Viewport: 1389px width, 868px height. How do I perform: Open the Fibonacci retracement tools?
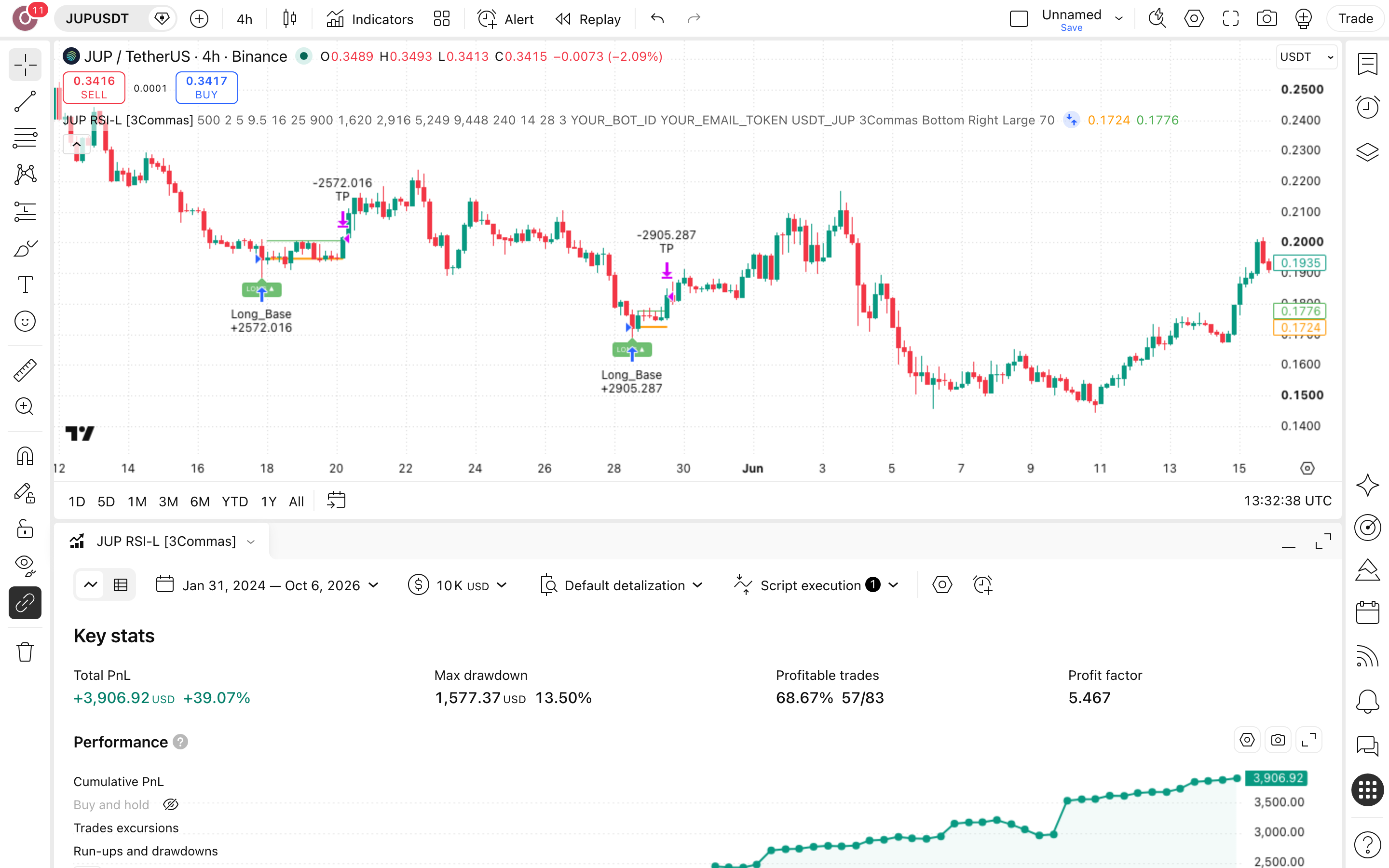point(25,138)
